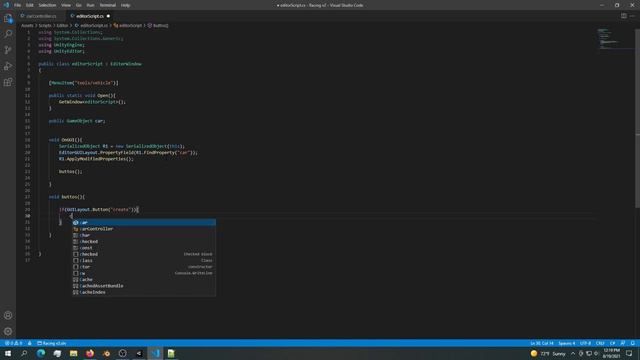
Task: Open the taskbar clock and date
Action: [x=611, y=353]
